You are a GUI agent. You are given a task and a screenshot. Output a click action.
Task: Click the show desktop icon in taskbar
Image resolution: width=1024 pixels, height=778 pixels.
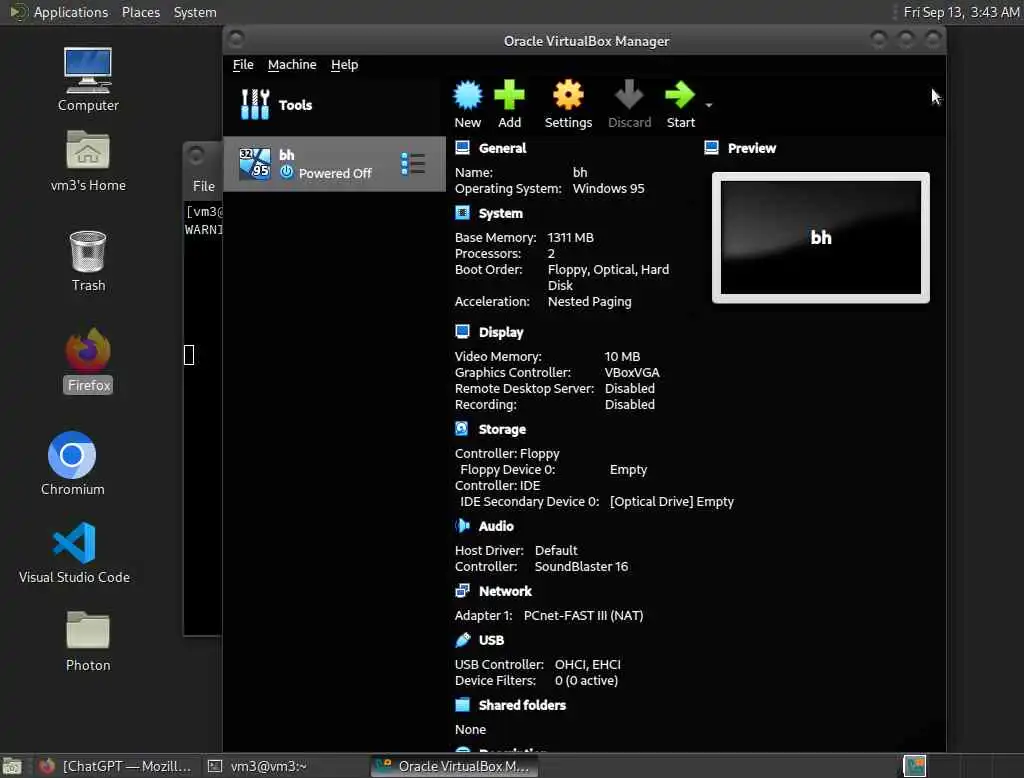12,766
